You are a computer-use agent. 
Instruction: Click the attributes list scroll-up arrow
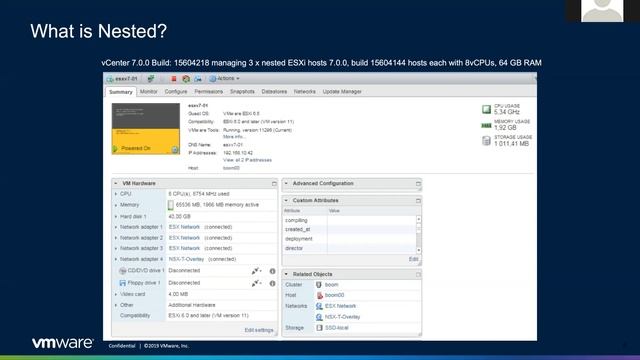[419, 219]
